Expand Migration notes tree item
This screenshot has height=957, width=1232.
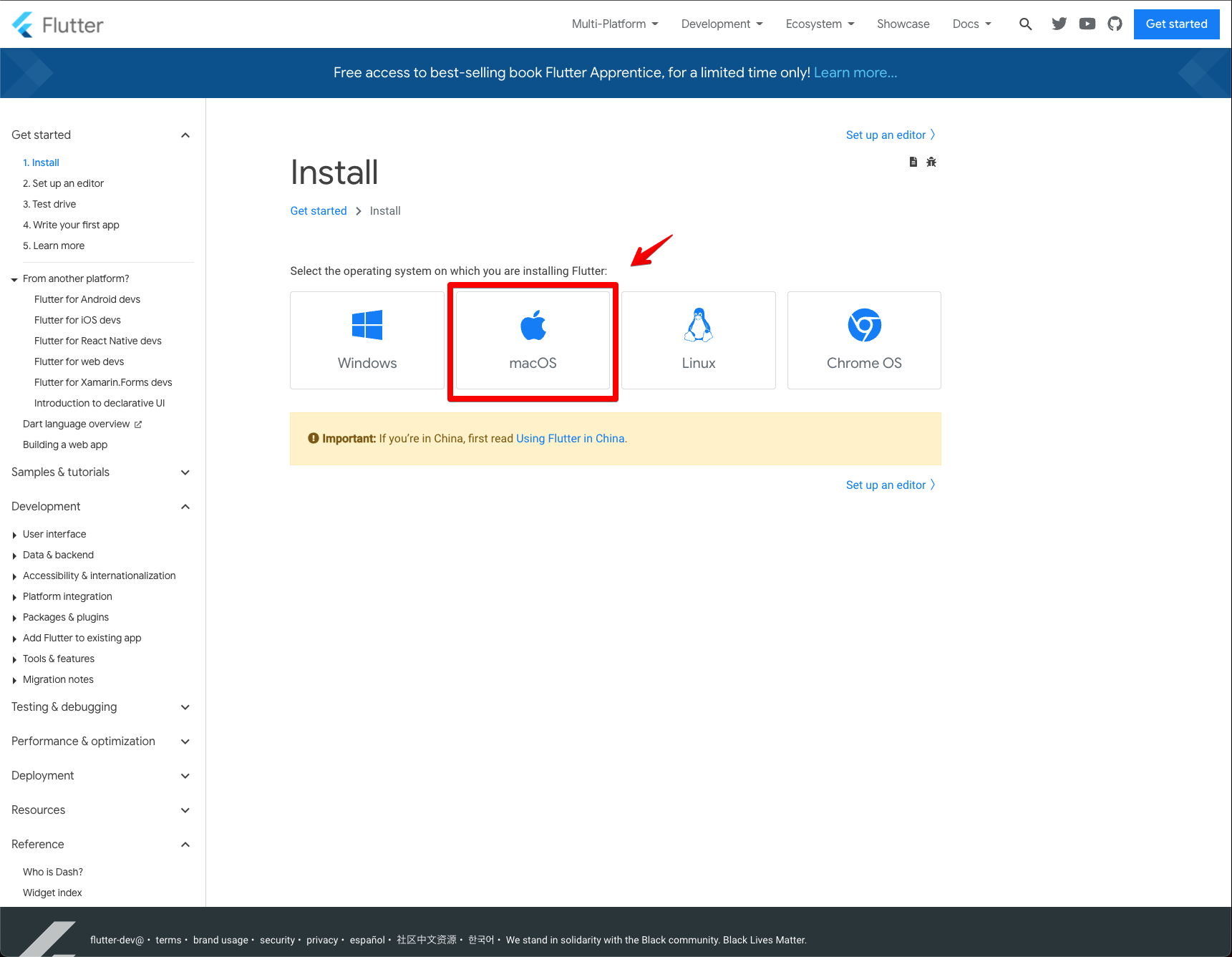coord(52,679)
